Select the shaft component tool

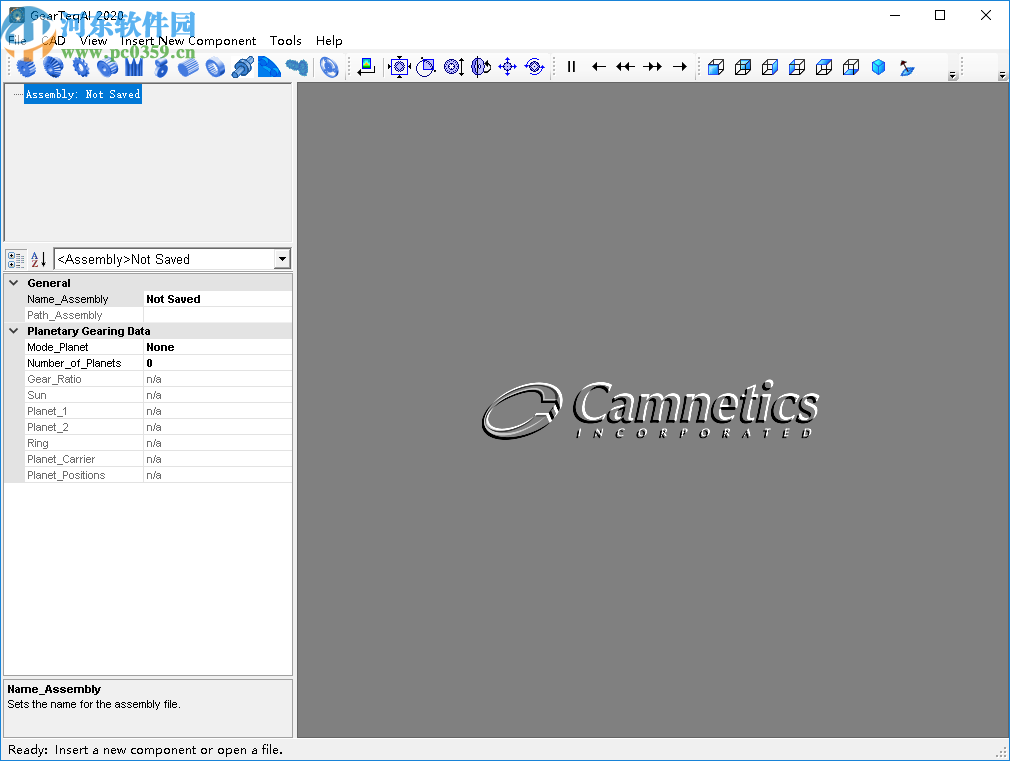tap(241, 66)
